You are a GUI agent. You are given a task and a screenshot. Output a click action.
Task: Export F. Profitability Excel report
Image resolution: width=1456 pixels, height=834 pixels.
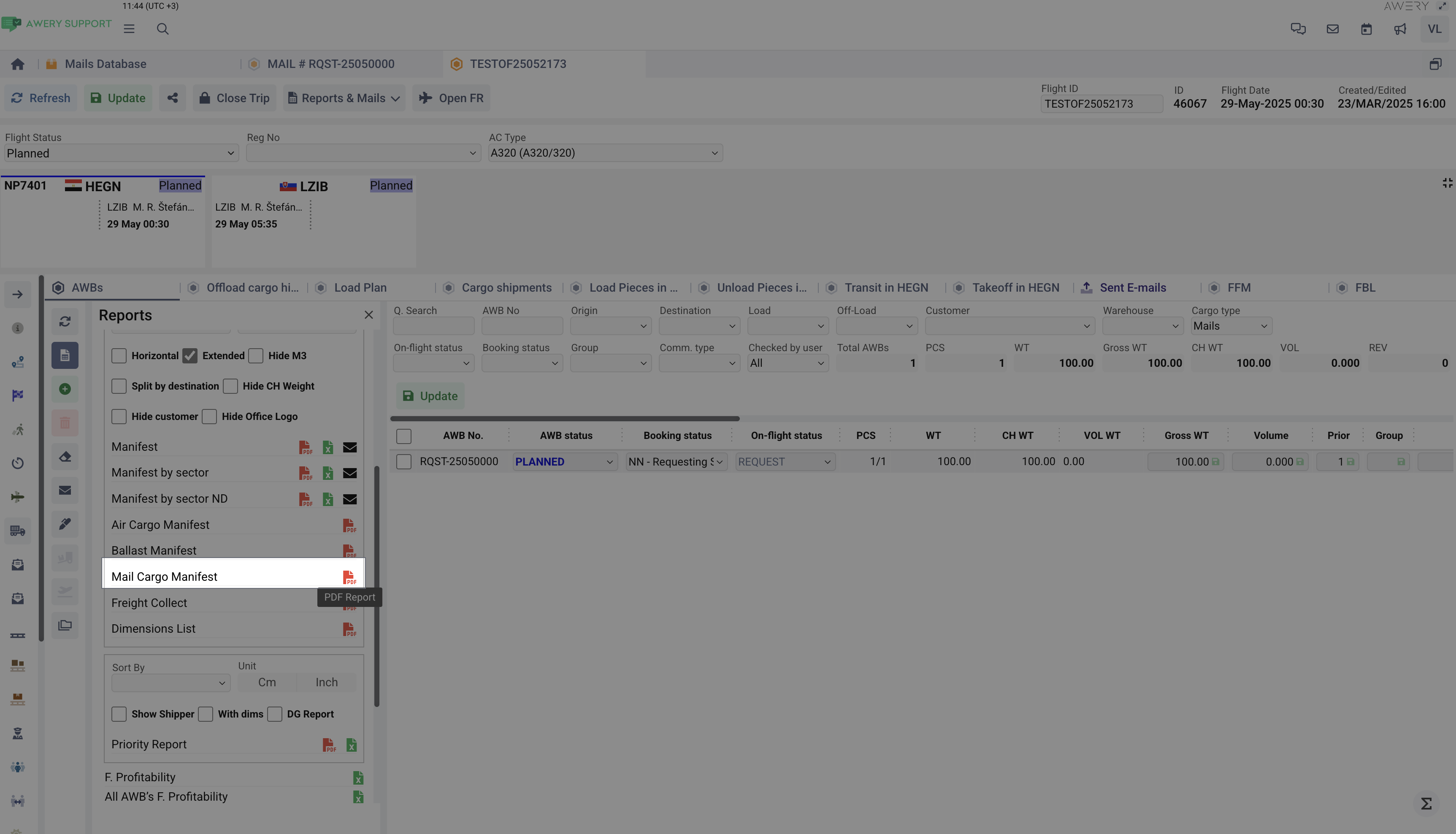pyautogui.click(x=358, y=778)
